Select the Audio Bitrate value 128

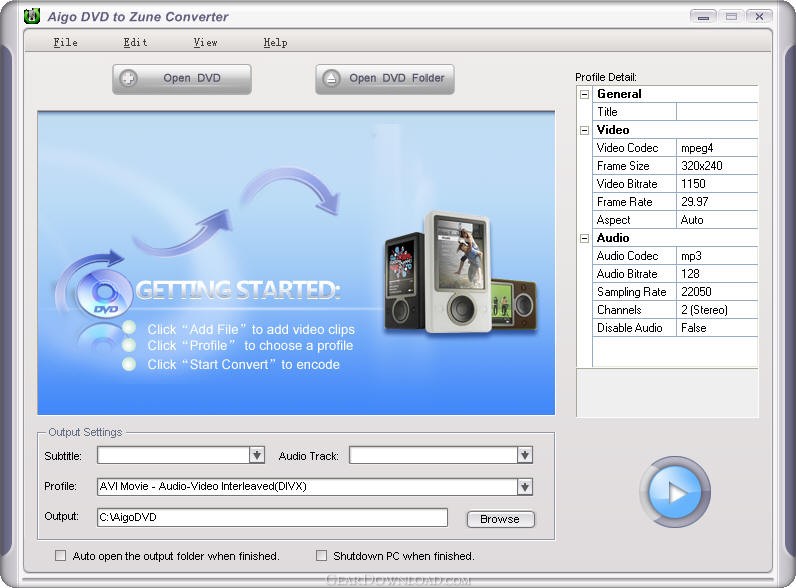[x=717, y=274]
